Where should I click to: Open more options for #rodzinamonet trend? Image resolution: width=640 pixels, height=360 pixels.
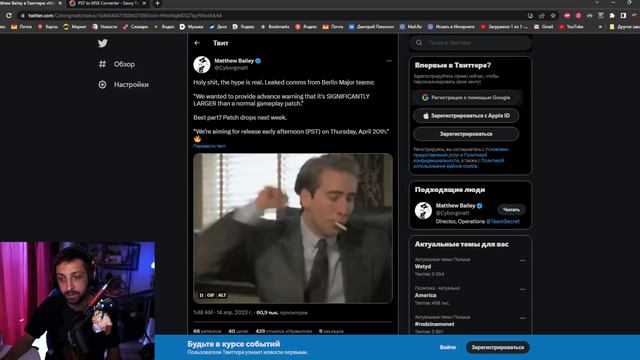tap(522, 318)
